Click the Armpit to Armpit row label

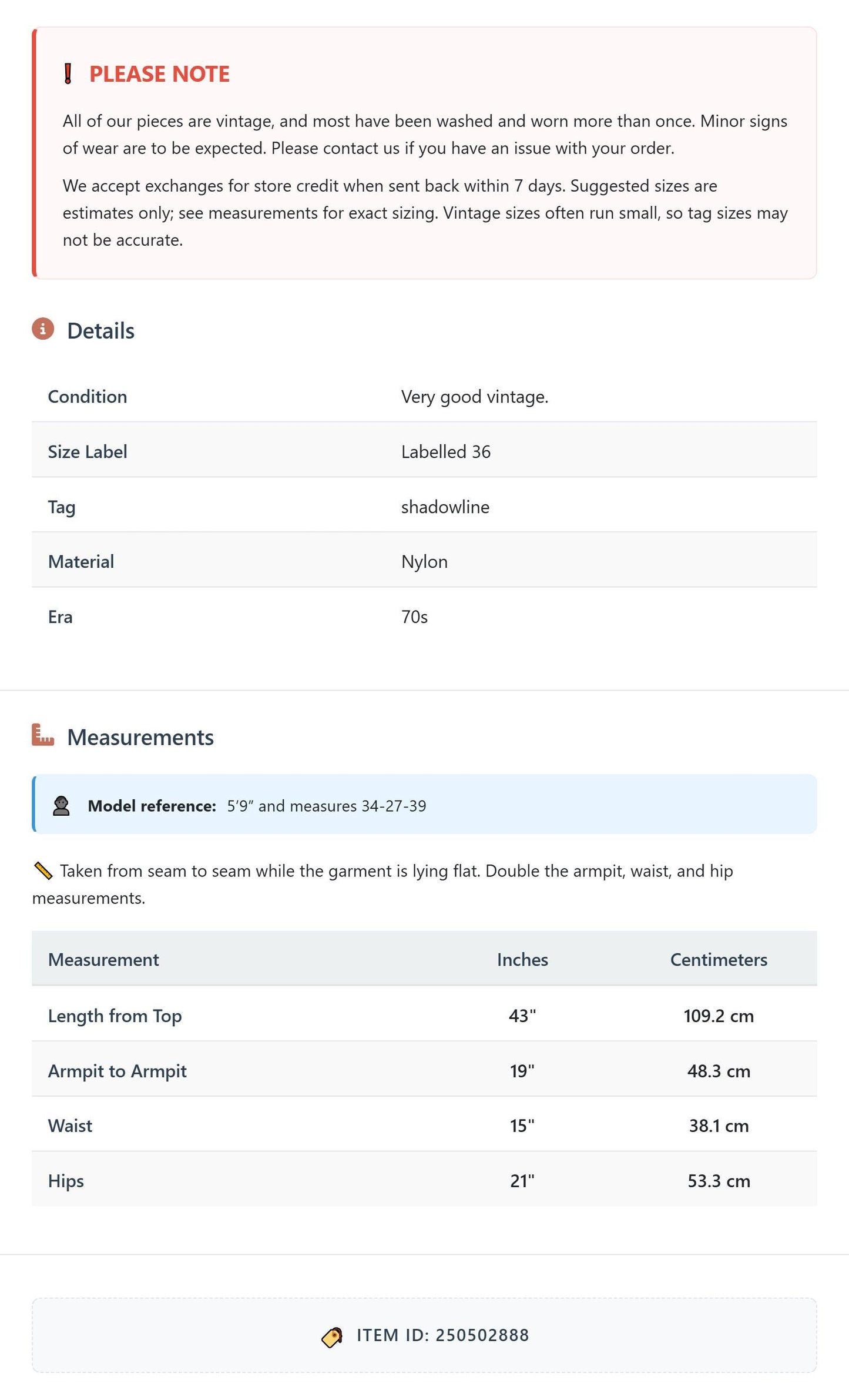[118, 1071]
